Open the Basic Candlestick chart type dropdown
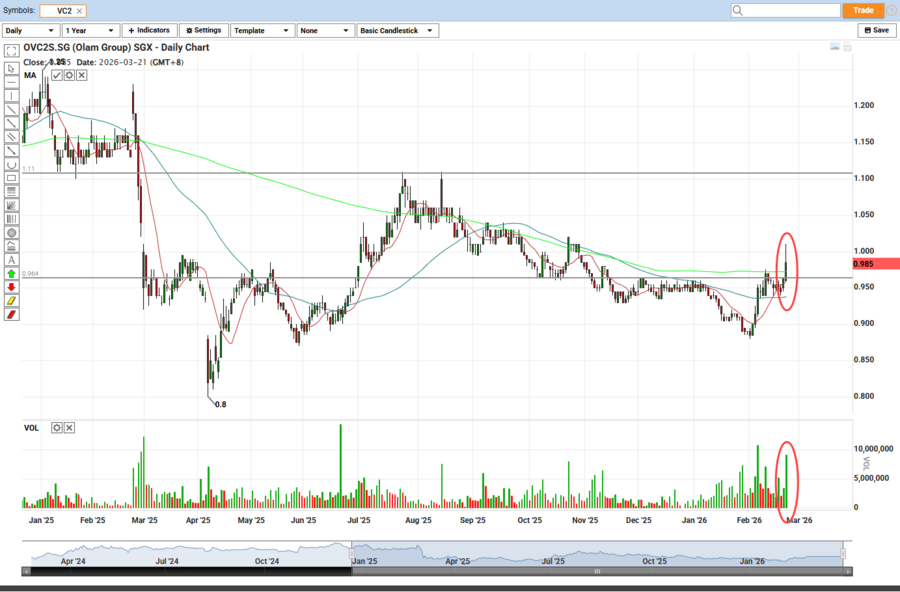Screen dimensions: 900x592 tap(398, 31)
